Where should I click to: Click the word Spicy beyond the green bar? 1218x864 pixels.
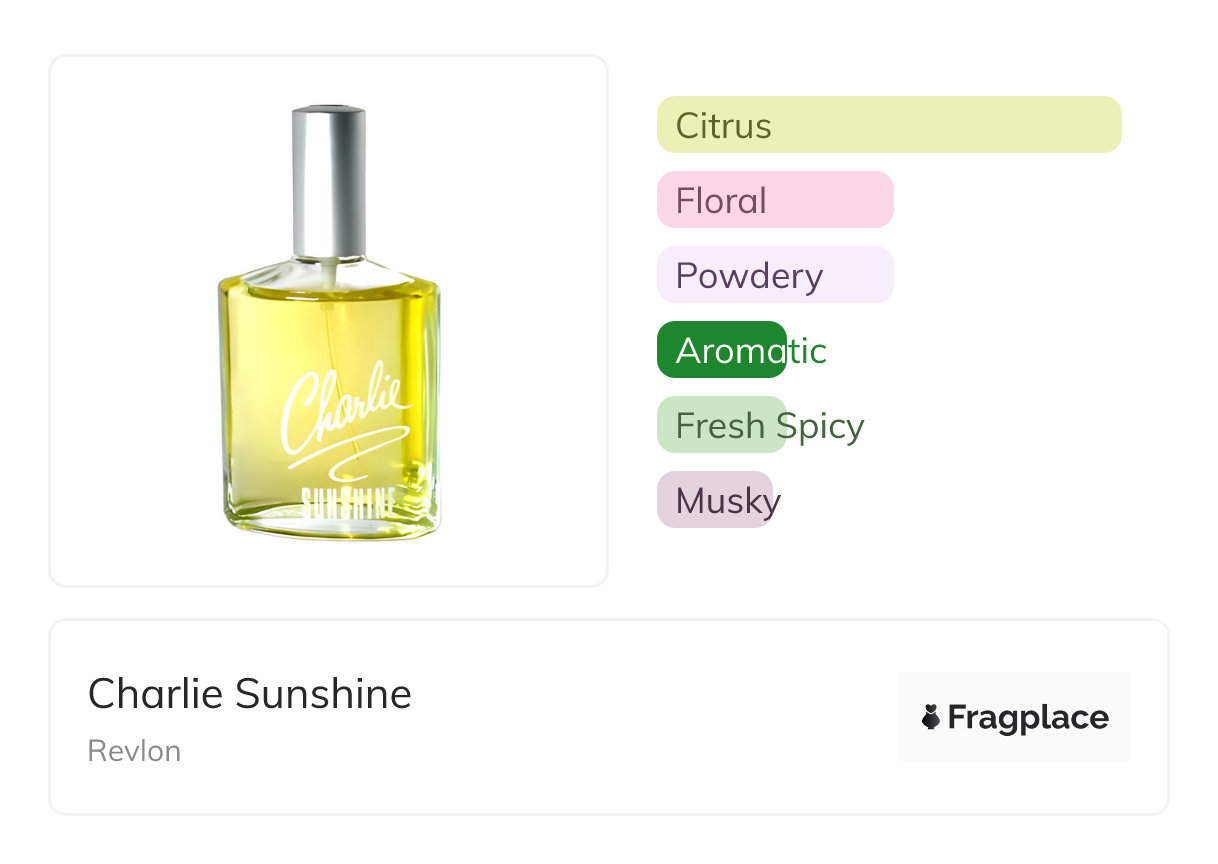click(825, 426)
